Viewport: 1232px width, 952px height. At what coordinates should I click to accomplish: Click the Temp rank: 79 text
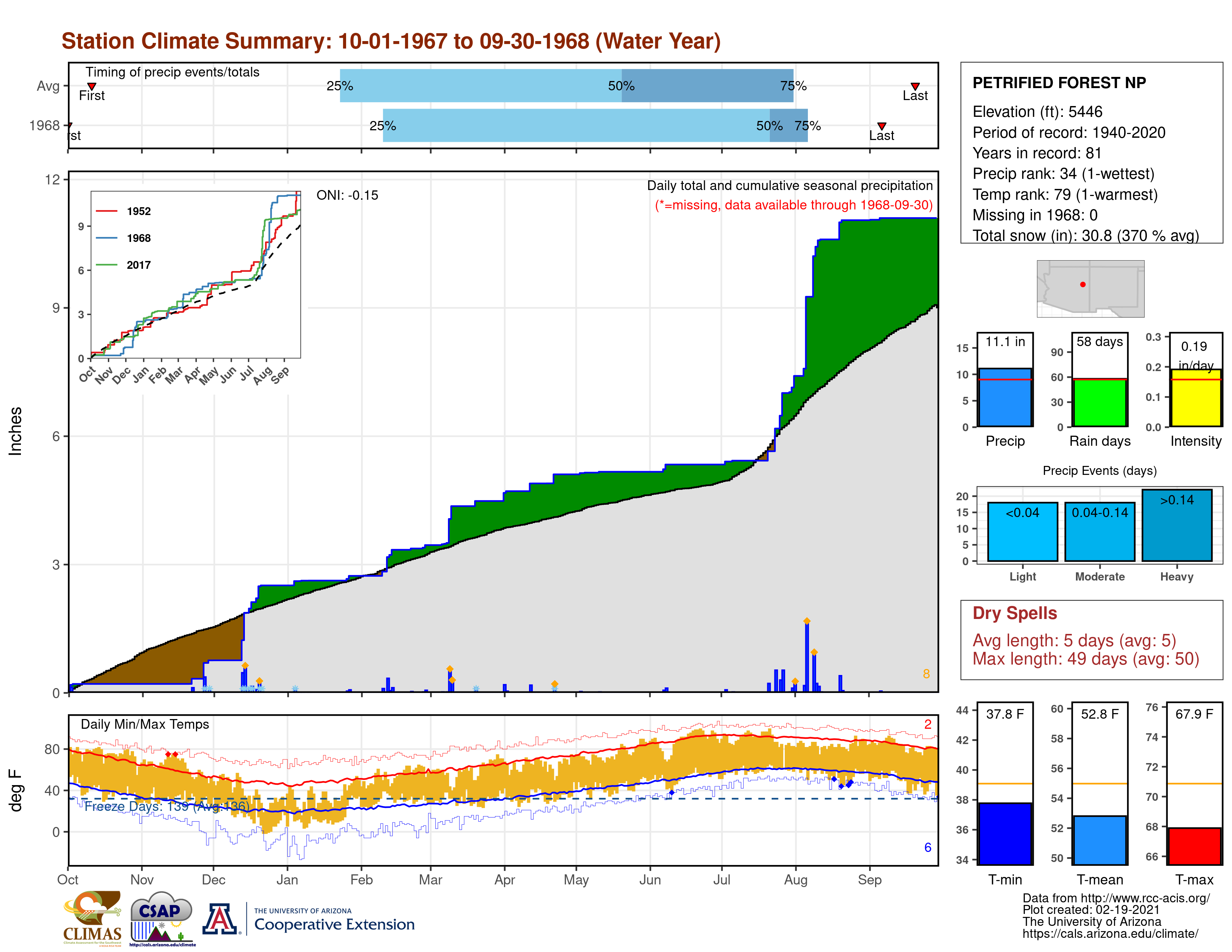click(1065, 195)
